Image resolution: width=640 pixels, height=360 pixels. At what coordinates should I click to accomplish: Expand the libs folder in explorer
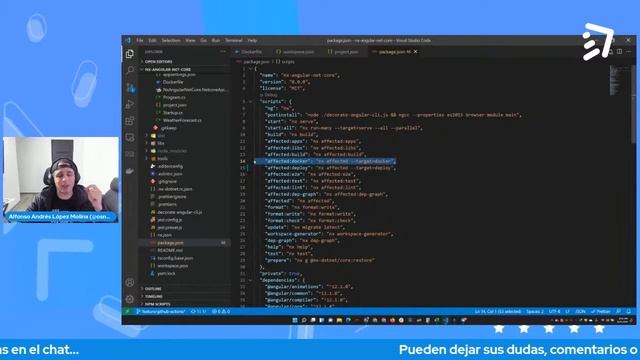click(x=184, y=143)
